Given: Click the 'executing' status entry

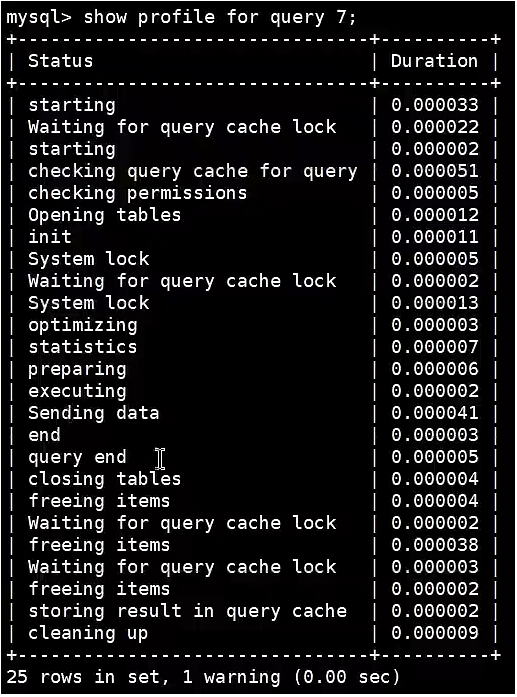Looking at the screenshot, I should [x=77, y=392].
